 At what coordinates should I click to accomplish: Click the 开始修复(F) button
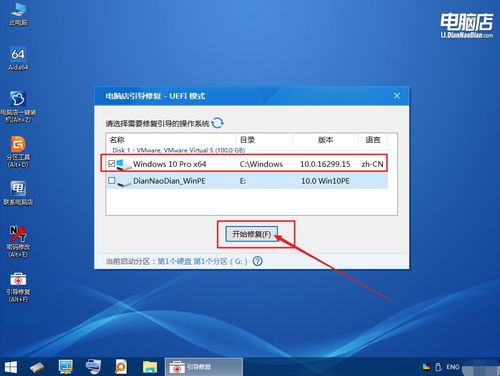(x=252, y=234)
